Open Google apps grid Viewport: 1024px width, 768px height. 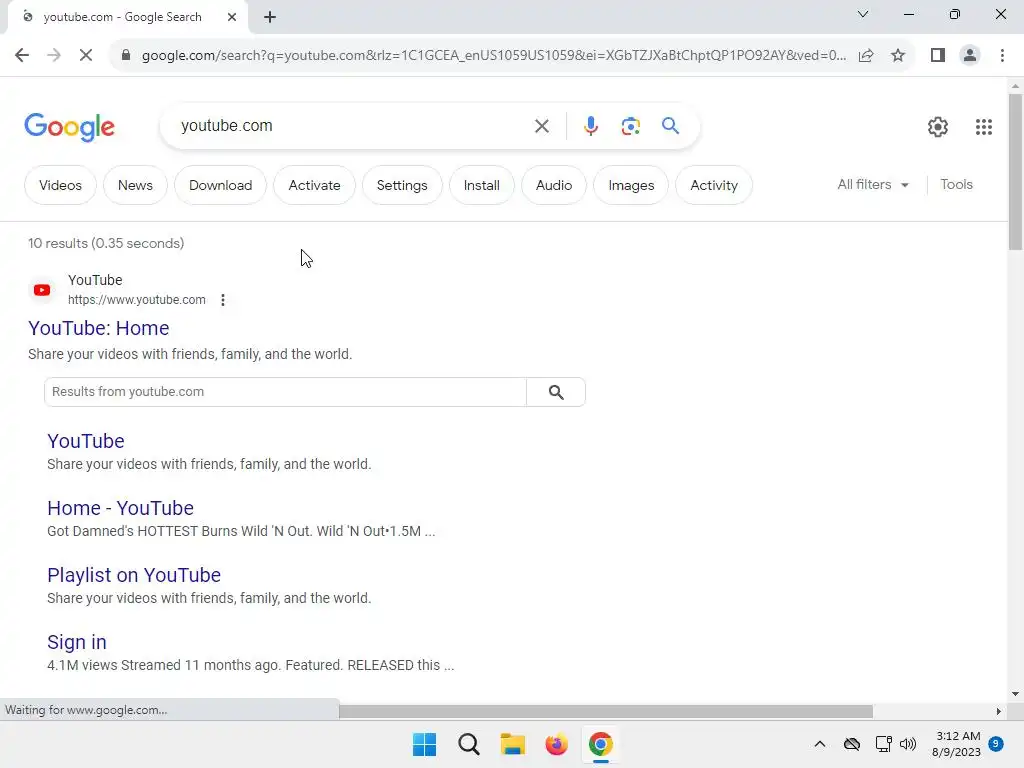coord(984,127)
